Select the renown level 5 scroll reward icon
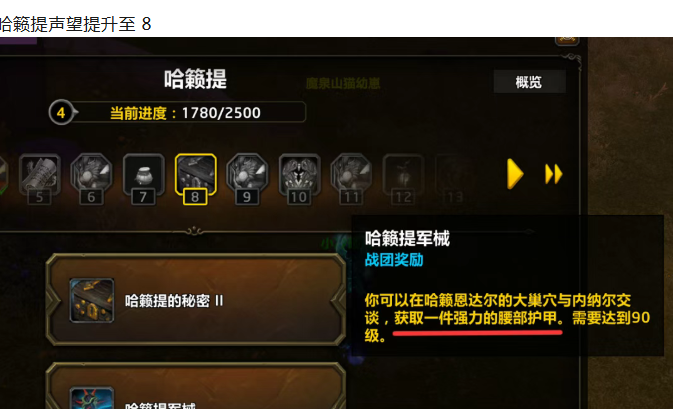Viewport: 674px width, 409px height. [40, 174]
